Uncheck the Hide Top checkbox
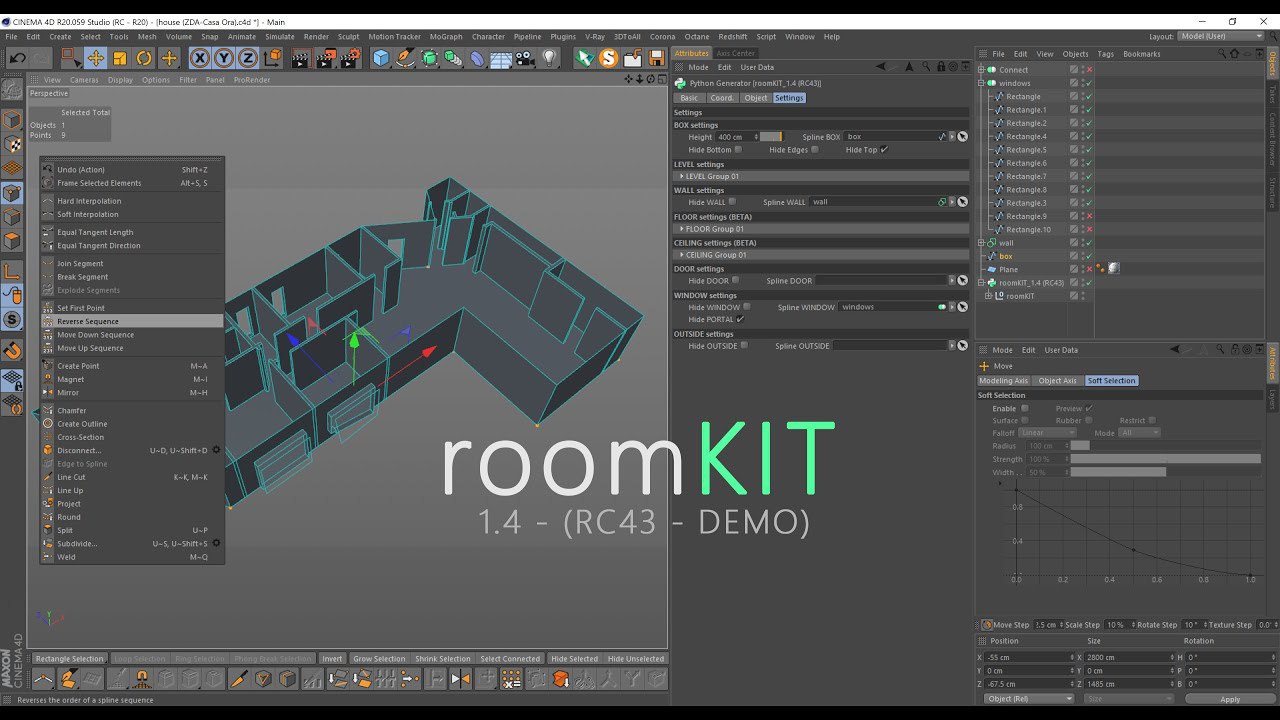Image resolution: width=1280 pixels, height=720 pixels. (x=884, y=150)
